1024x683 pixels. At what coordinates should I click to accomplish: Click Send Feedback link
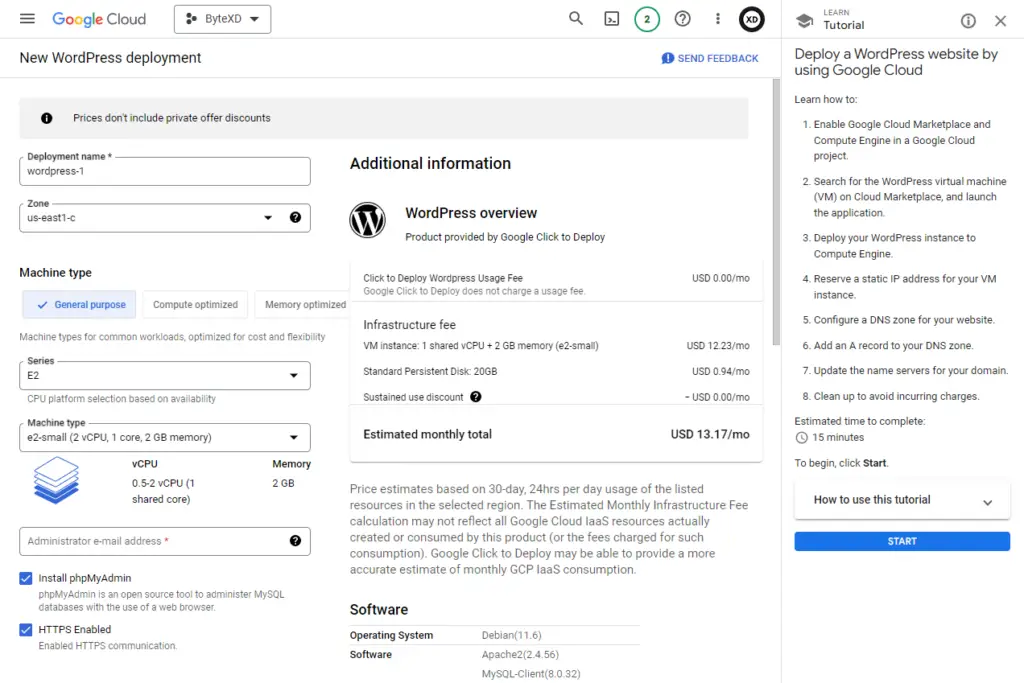pos(710,58)
